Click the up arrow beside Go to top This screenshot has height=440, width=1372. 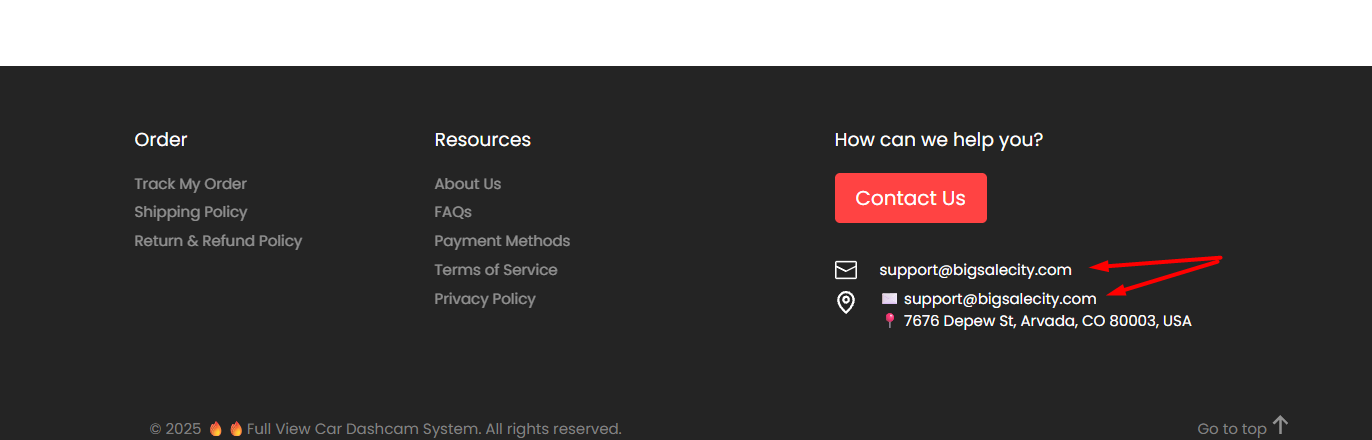(x=1280, y=425)
